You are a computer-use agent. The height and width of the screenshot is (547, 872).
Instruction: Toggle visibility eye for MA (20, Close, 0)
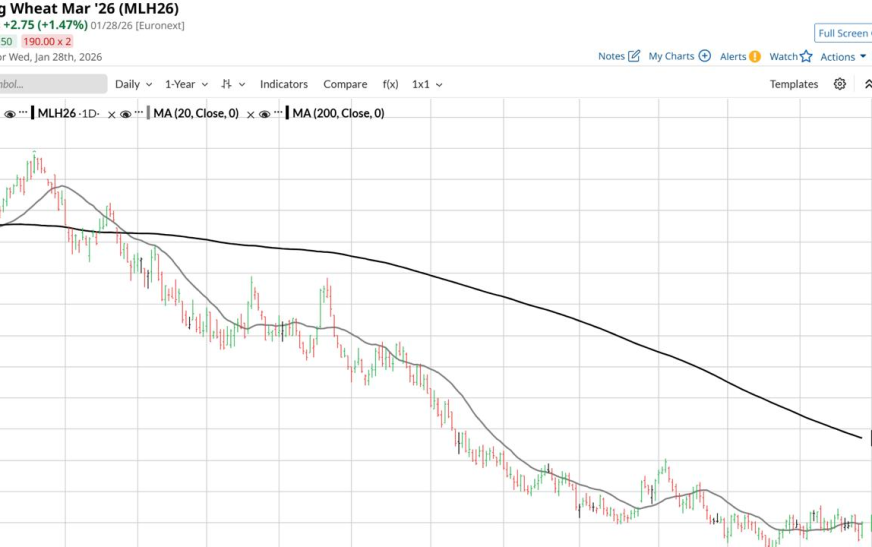click(126, 114)
